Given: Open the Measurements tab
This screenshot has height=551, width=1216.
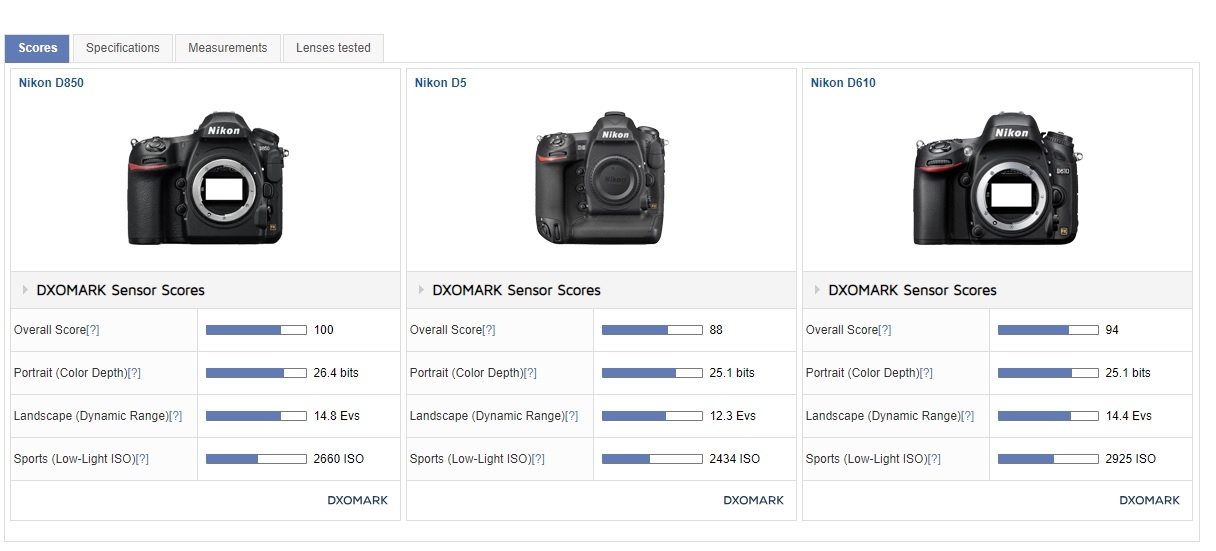Looking at the screenshot, I should 228,48.
